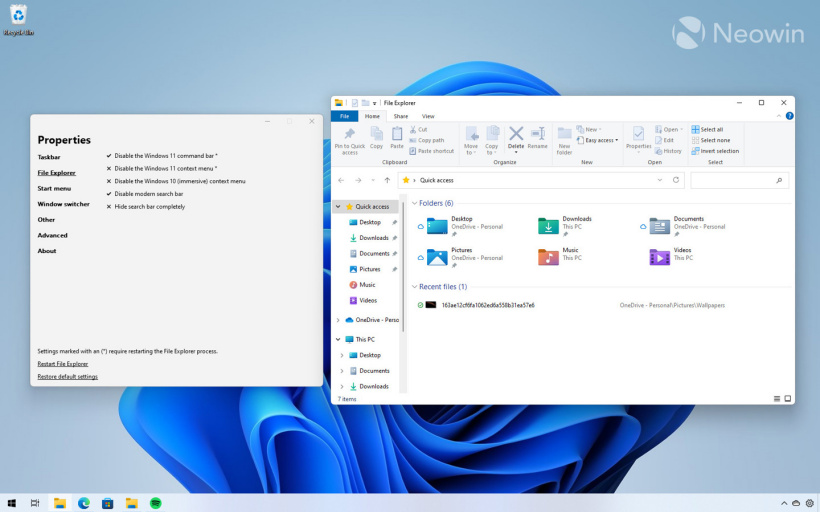Viewport: 820px width, 512px height.
Task: Click the File Explorer search box
Action: click(x=736, y=180)
